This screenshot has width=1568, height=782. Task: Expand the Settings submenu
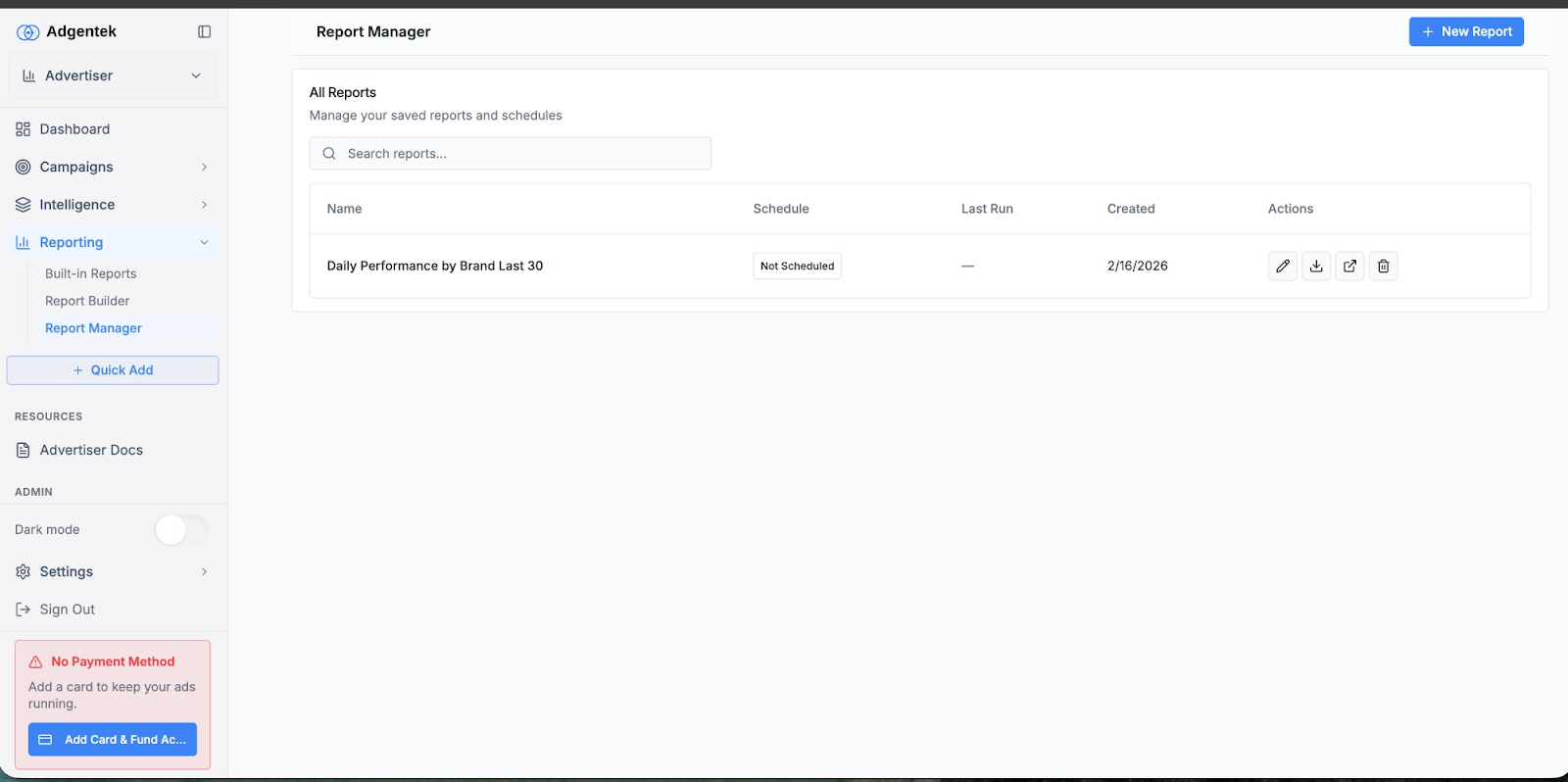click(204, 571)
